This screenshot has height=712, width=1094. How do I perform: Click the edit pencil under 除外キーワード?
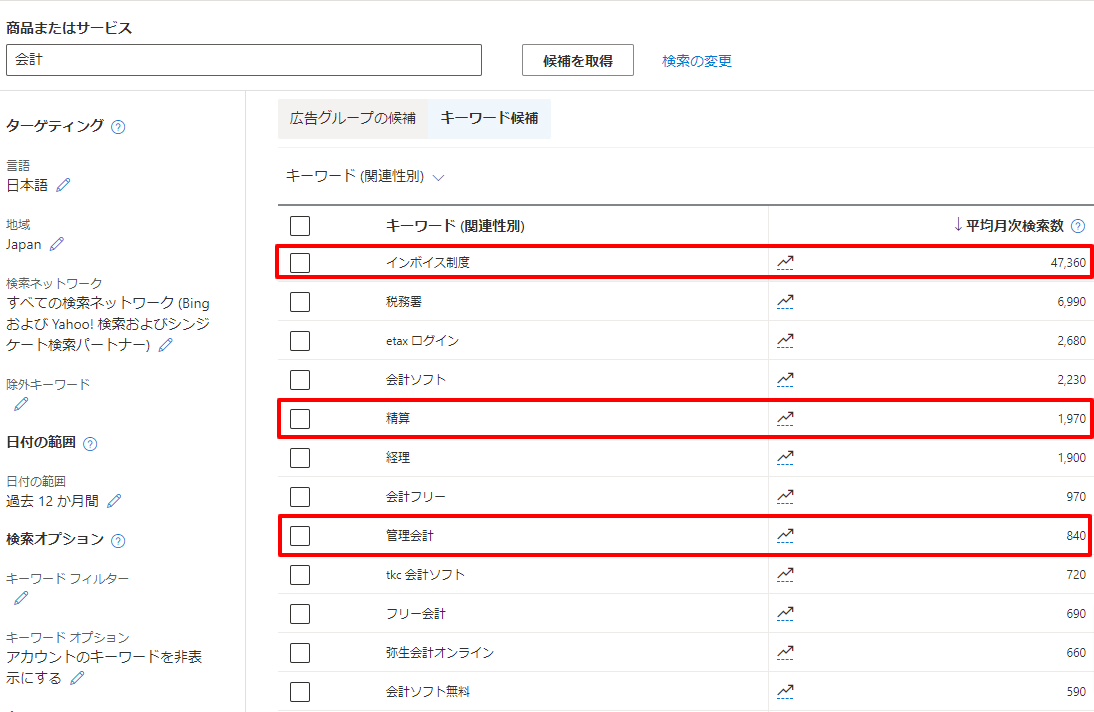coord(21,404)
